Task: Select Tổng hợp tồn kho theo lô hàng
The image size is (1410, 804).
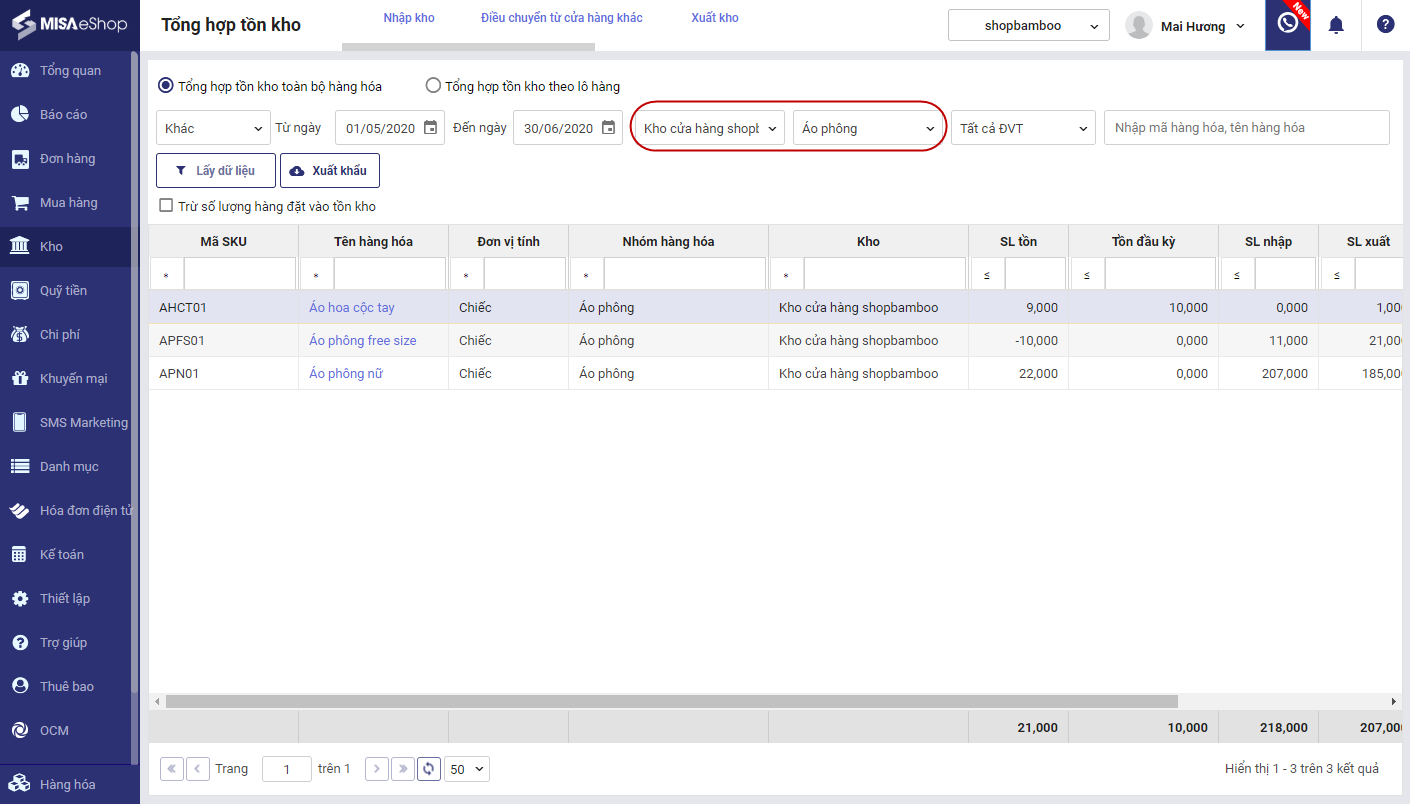Action: click(x=433, y=86)
